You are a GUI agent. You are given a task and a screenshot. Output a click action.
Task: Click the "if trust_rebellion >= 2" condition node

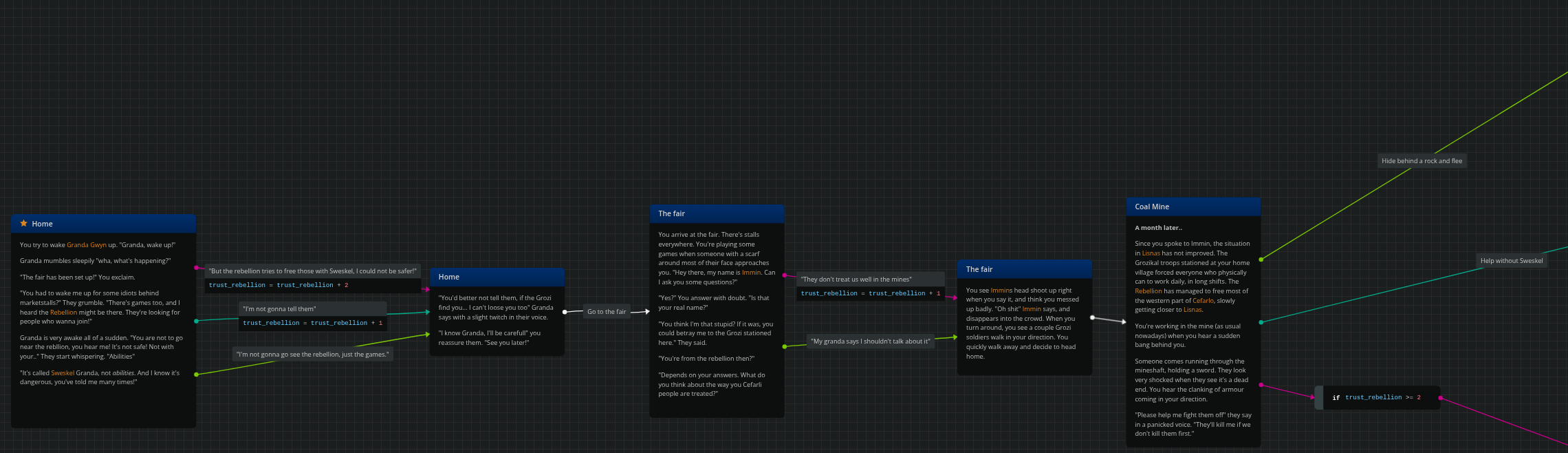coord(1380,398)
